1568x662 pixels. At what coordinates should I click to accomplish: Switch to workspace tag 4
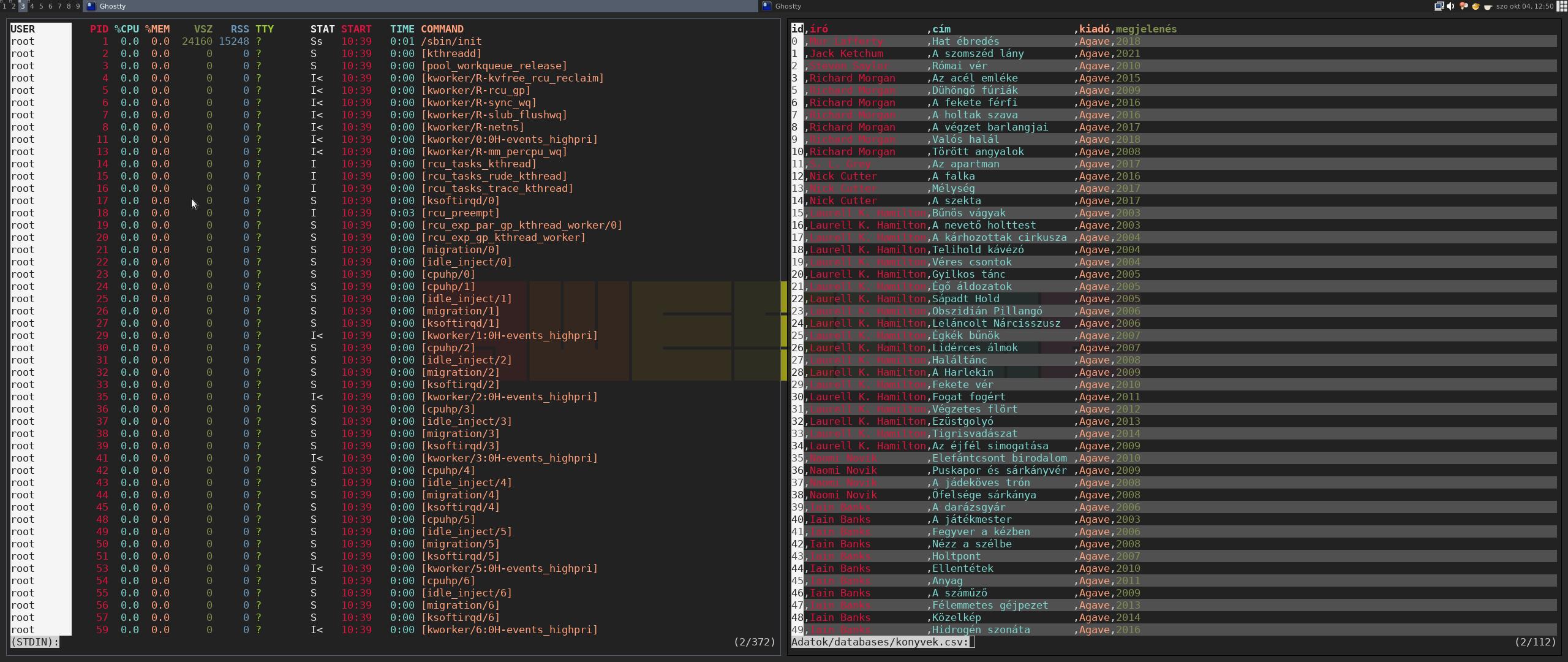pos(32,6)
